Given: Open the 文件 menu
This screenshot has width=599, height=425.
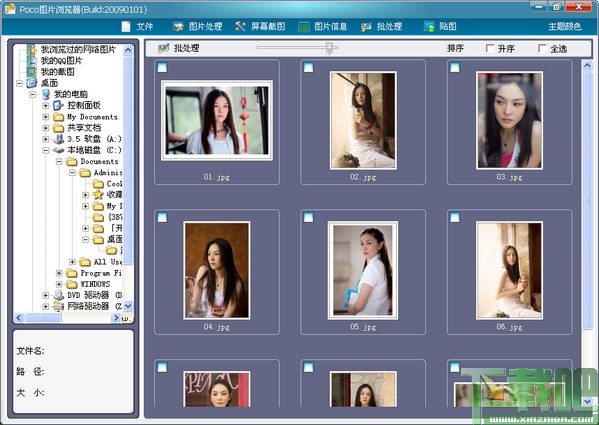Looking at the screenshot, I should tap(145, 26).
